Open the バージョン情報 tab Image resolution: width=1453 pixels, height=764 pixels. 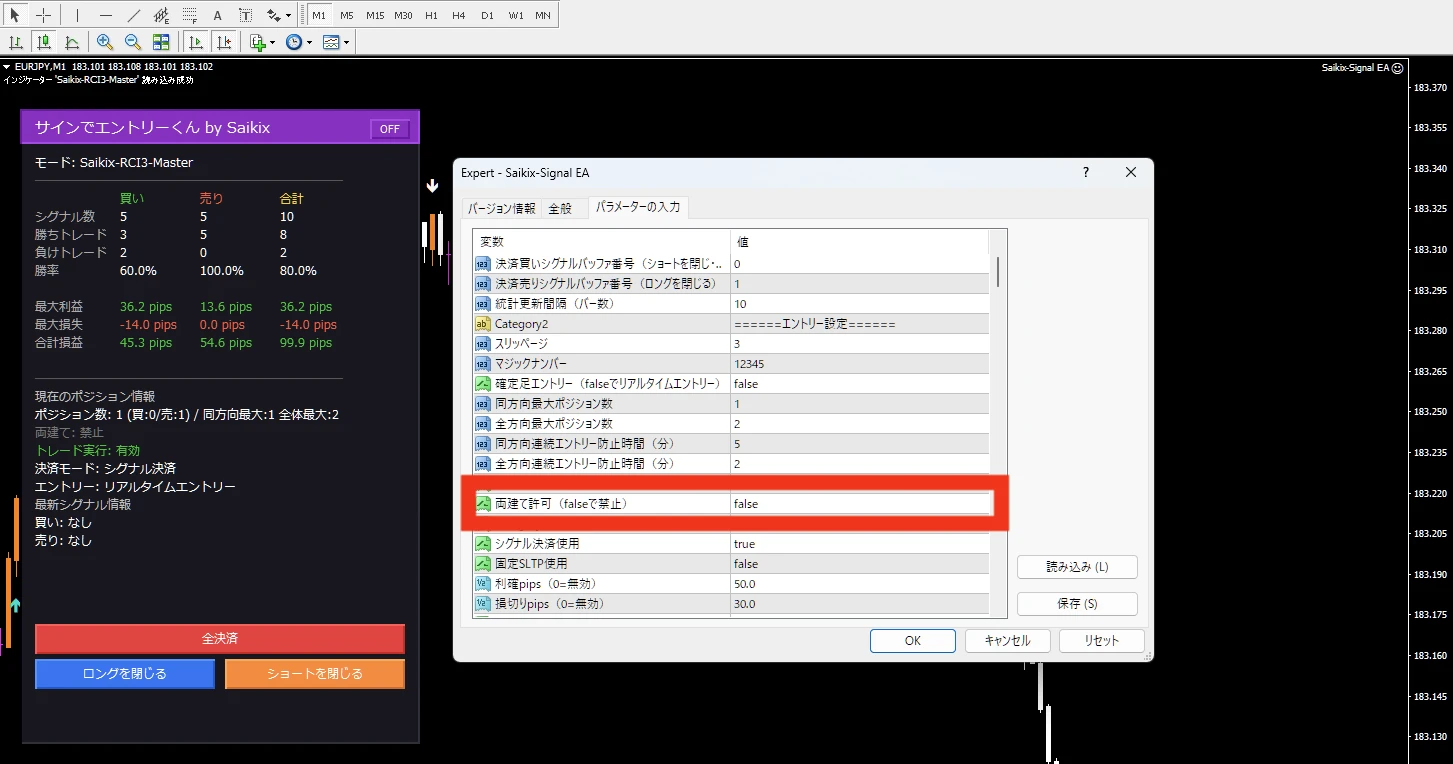(x=502, y=208)
